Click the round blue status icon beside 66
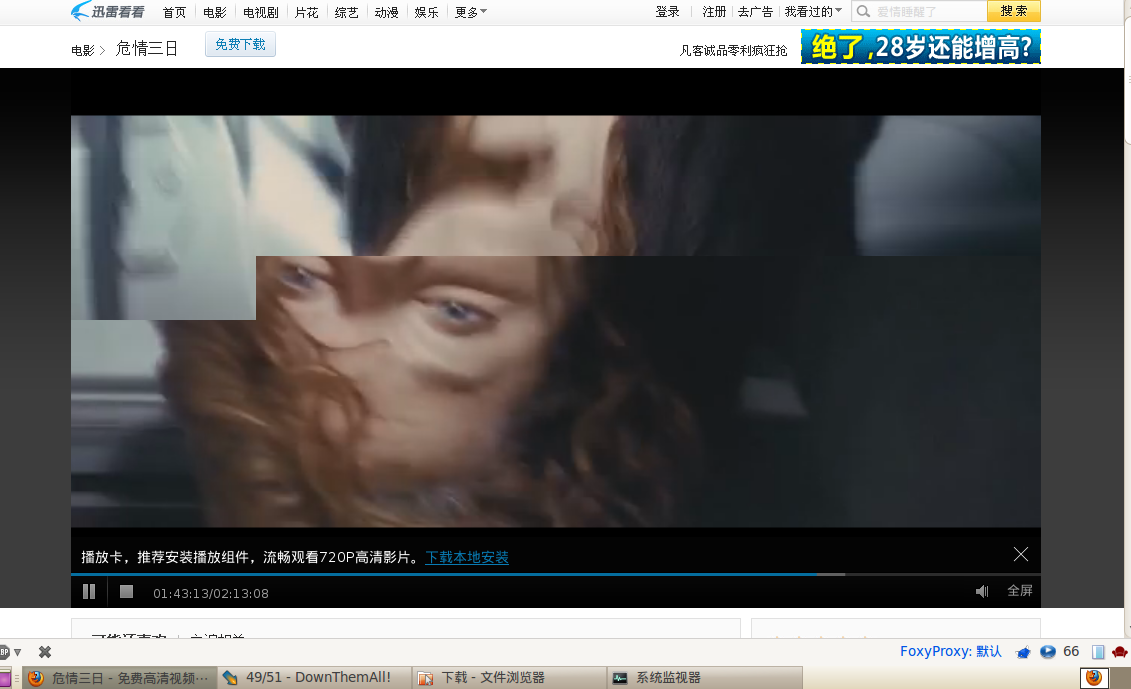Screen dimensions: 1131x689 (x=1047, y=652)
